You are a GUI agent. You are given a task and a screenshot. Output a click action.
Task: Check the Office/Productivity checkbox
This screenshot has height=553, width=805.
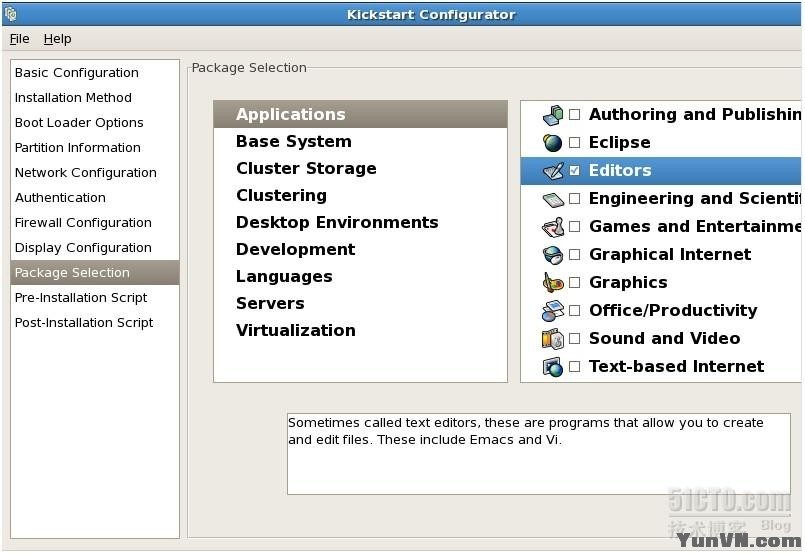pos(575,311)
